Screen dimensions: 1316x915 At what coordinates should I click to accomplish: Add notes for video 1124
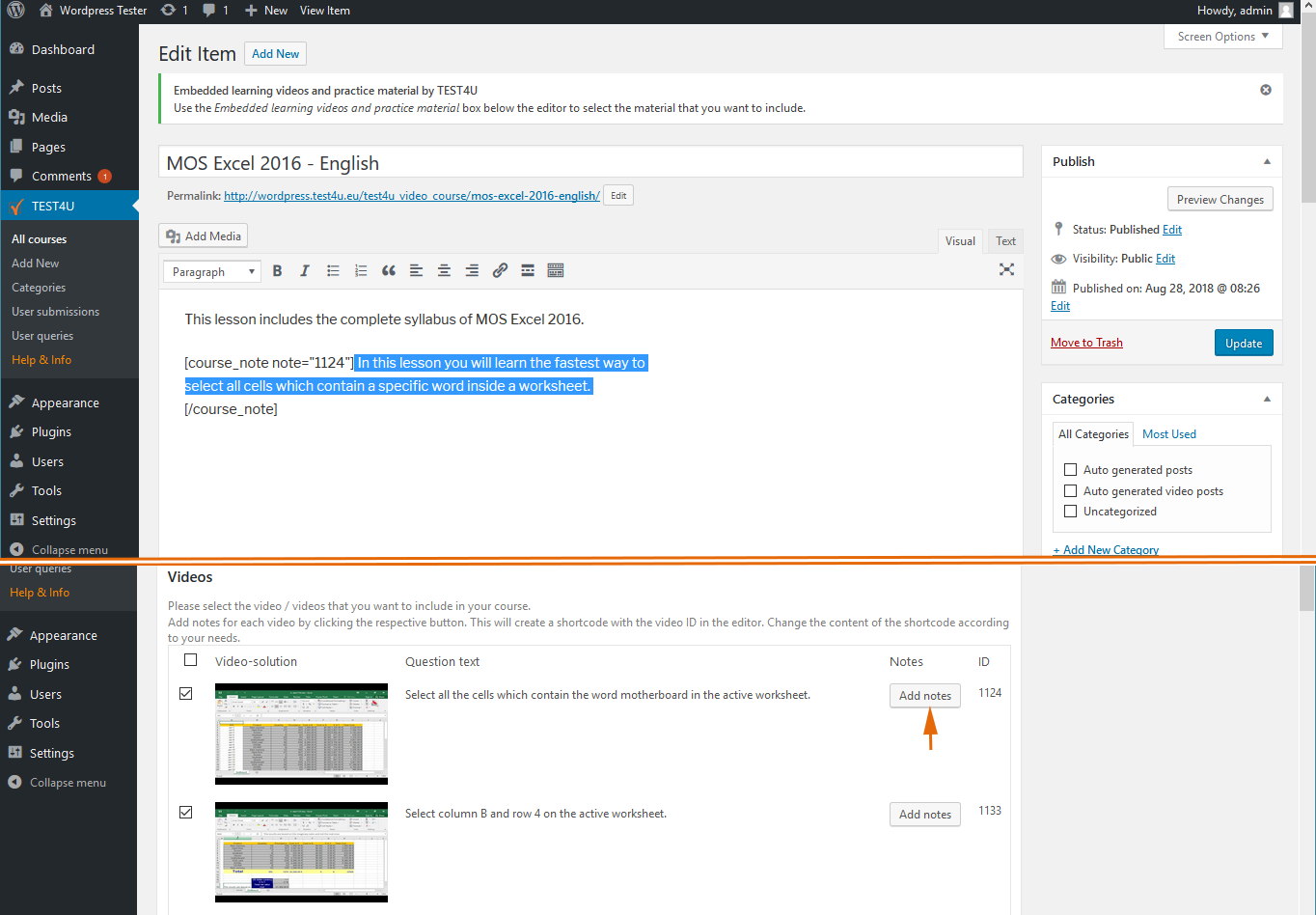925,695
